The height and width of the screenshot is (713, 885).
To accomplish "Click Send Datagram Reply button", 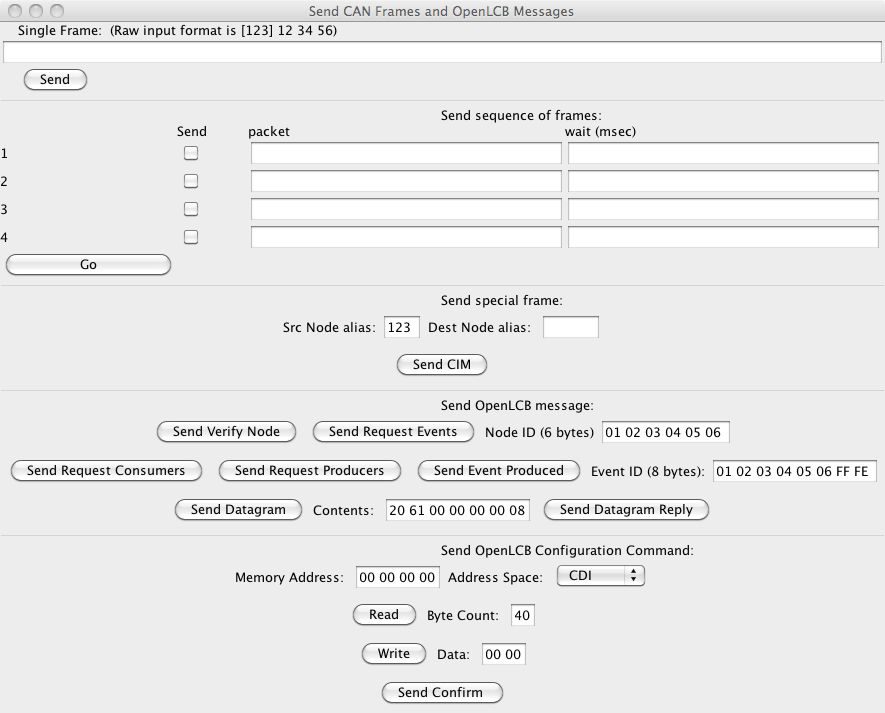I will click(x=626, y=510).
